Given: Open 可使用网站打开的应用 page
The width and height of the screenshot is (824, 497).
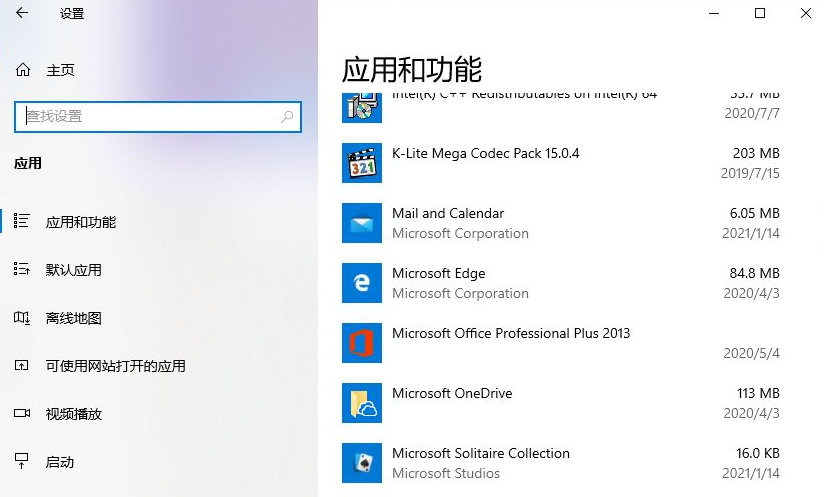Looking at the screenshot, I should 115,366.
